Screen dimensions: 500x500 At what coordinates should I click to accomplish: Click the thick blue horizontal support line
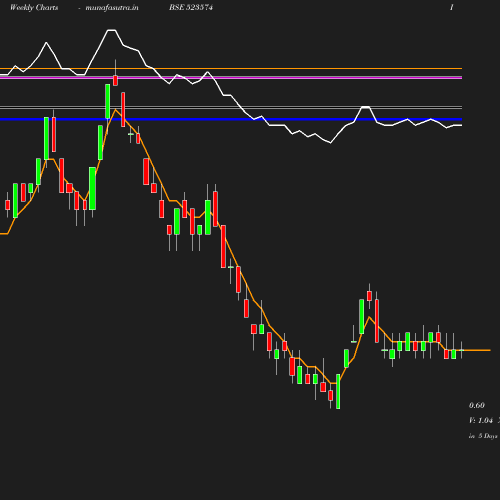231,119
